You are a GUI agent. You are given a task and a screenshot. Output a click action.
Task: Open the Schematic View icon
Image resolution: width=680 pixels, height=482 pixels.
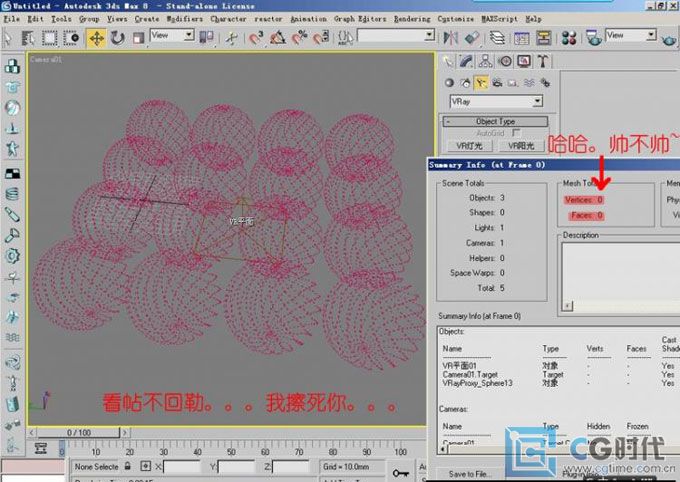point(543,38)
